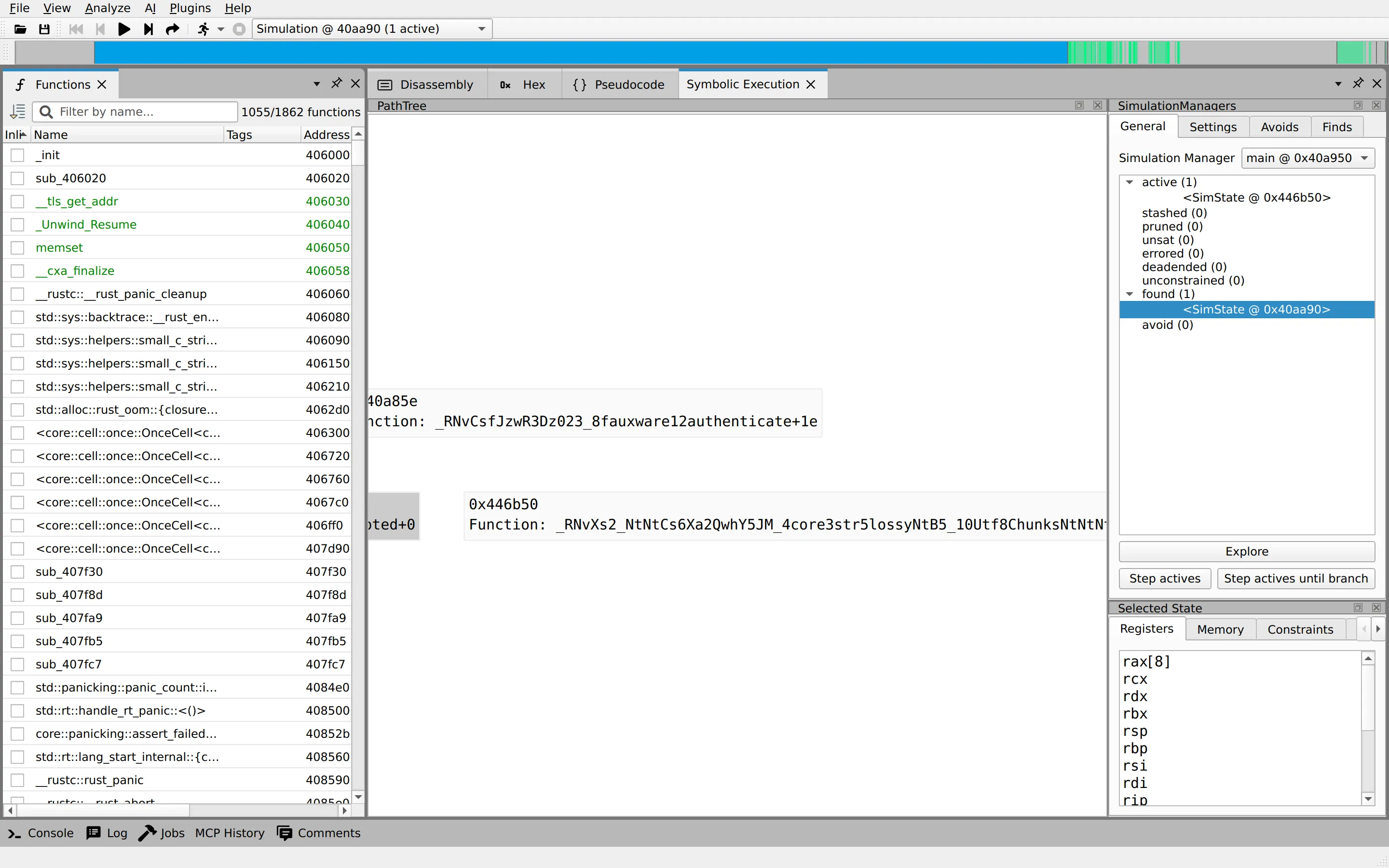
Task: Open Functions panel options dropdown arrow
Action: click(317, 84)
